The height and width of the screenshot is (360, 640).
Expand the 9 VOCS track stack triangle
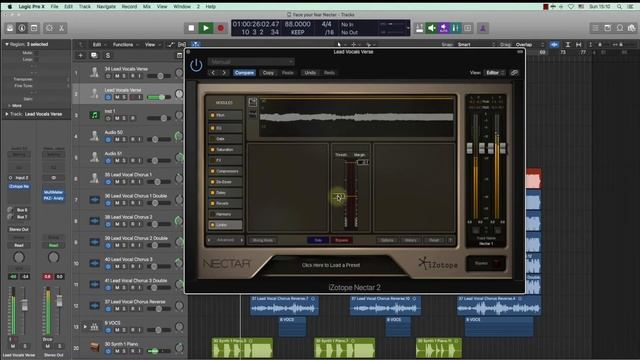[85, 327]
